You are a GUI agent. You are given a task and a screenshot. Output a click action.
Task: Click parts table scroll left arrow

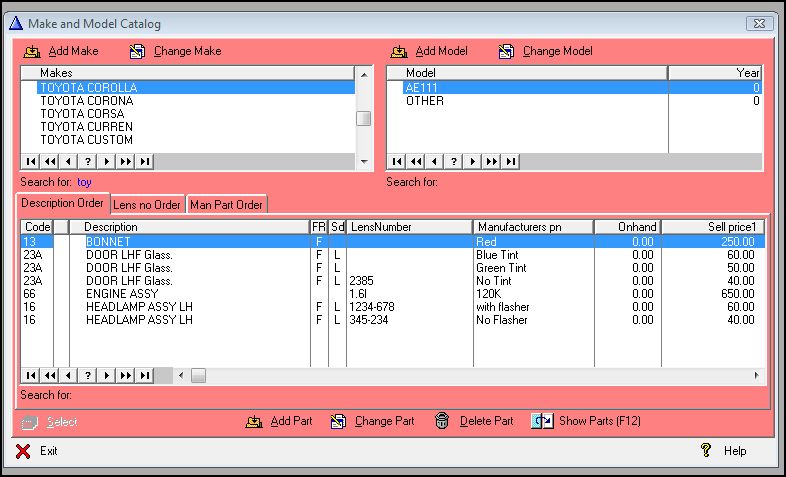tap(181, 375)
